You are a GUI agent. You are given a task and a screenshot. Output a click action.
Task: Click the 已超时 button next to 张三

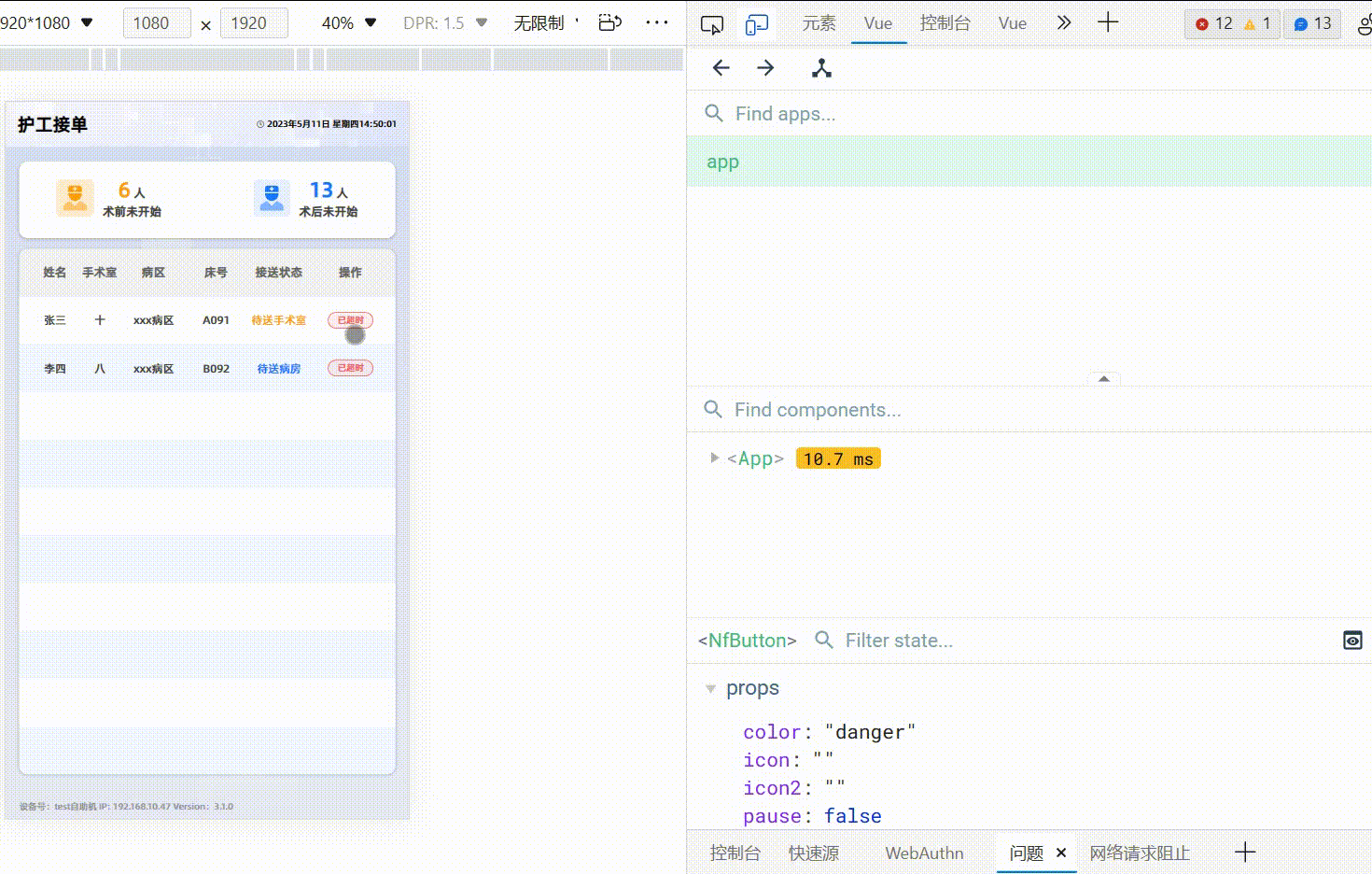pyautogui.click(x=350, y=319)
